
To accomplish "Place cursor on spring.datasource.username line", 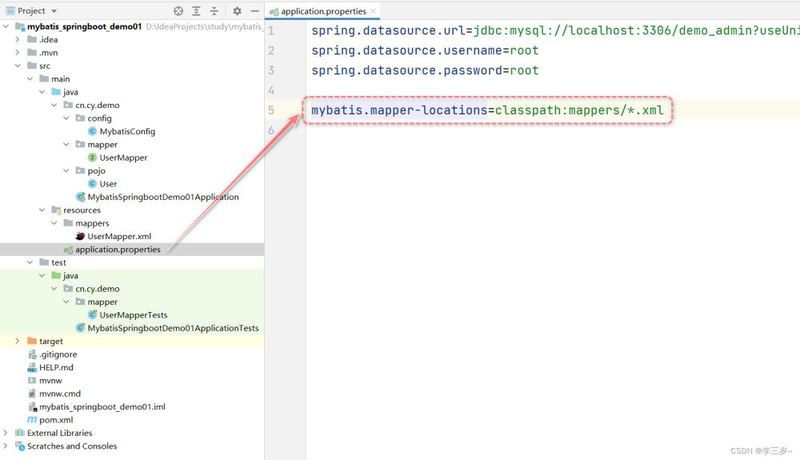I will pyautogui.click(x=424, y=50).
